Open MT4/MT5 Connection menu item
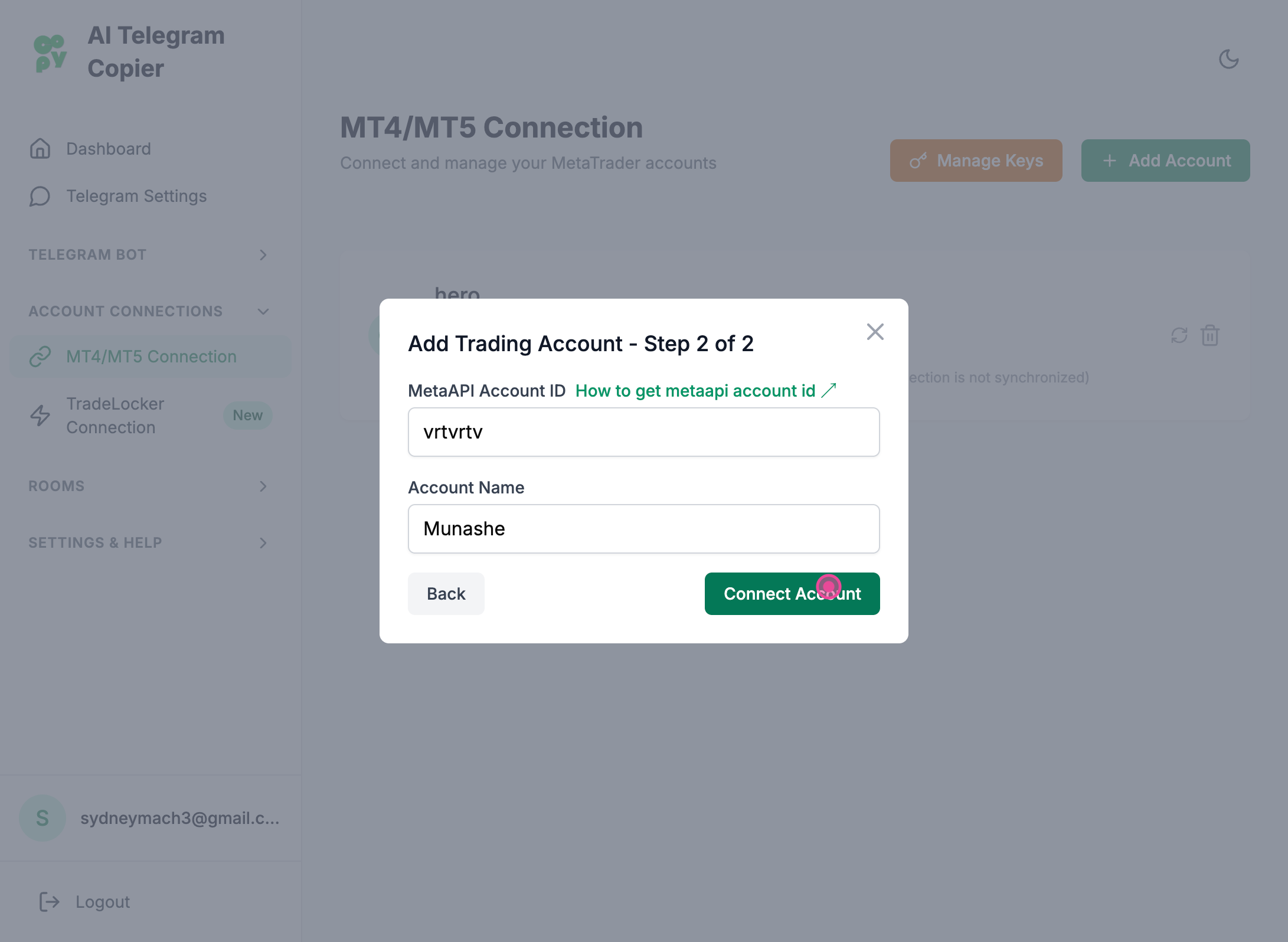The image size is (1288, 942). pos(151,356)
